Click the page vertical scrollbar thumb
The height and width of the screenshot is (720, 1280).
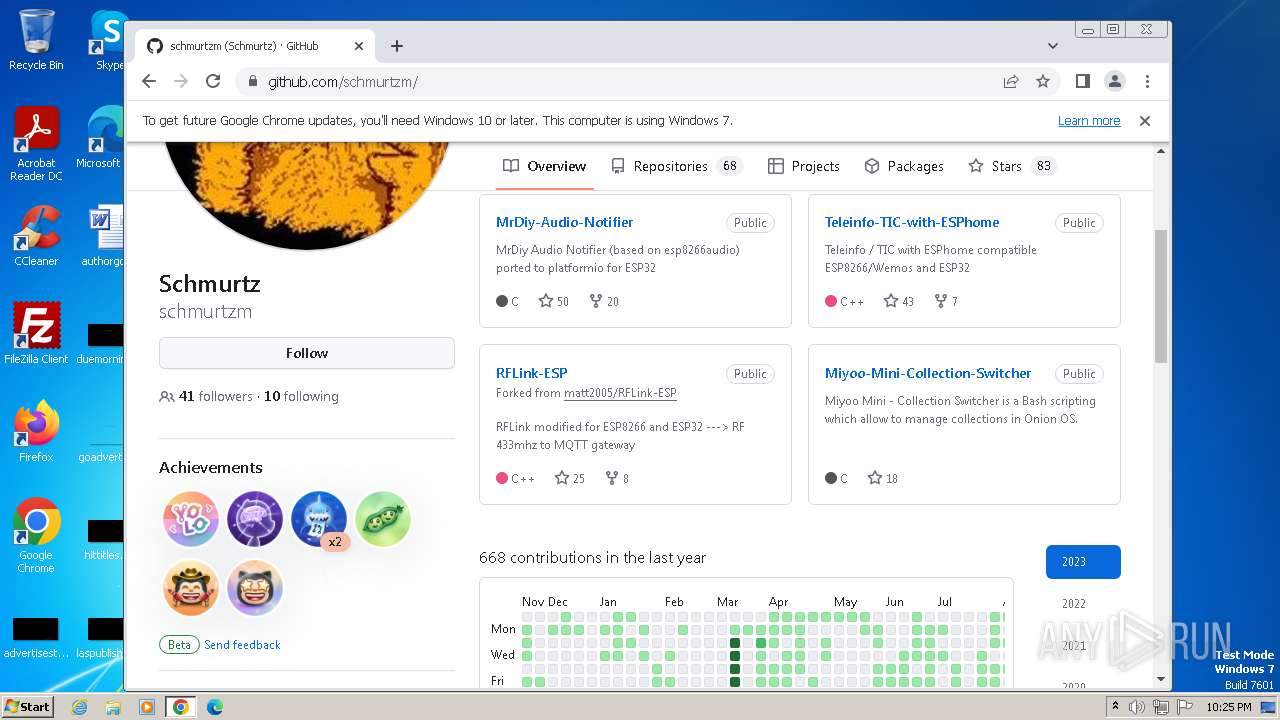[x=1161, y=295]
